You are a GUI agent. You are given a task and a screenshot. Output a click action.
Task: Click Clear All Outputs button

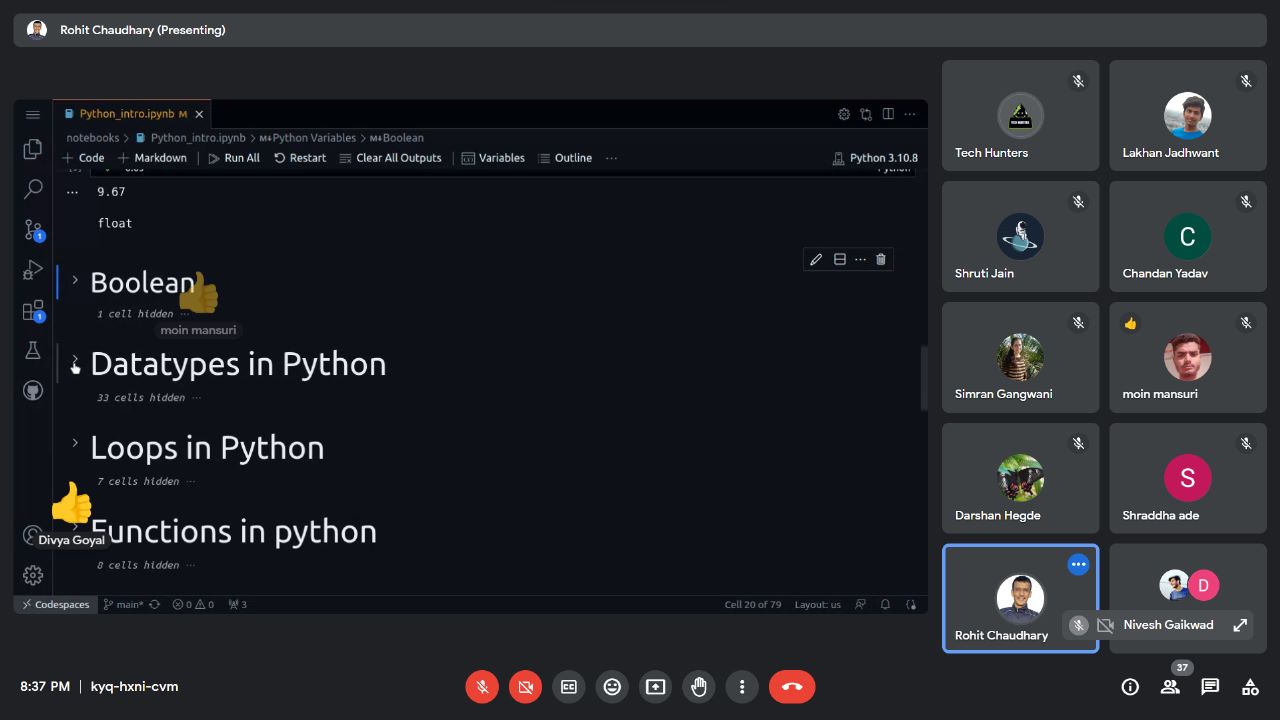390,158
